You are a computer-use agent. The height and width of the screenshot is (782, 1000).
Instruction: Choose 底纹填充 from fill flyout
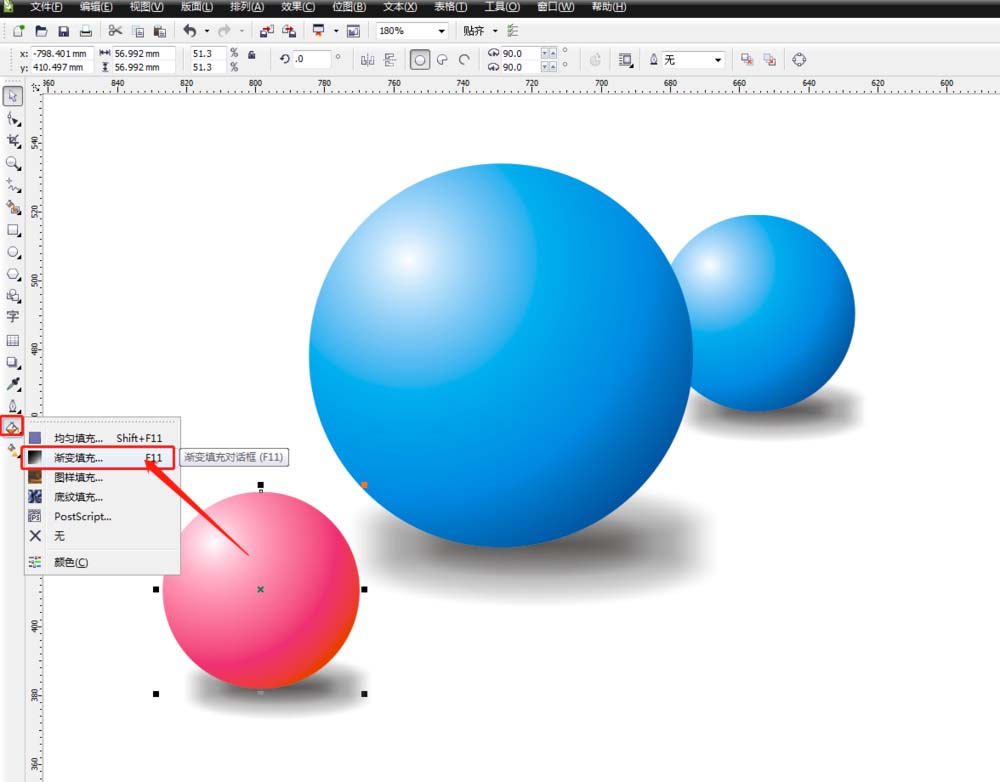coord(102,497)
